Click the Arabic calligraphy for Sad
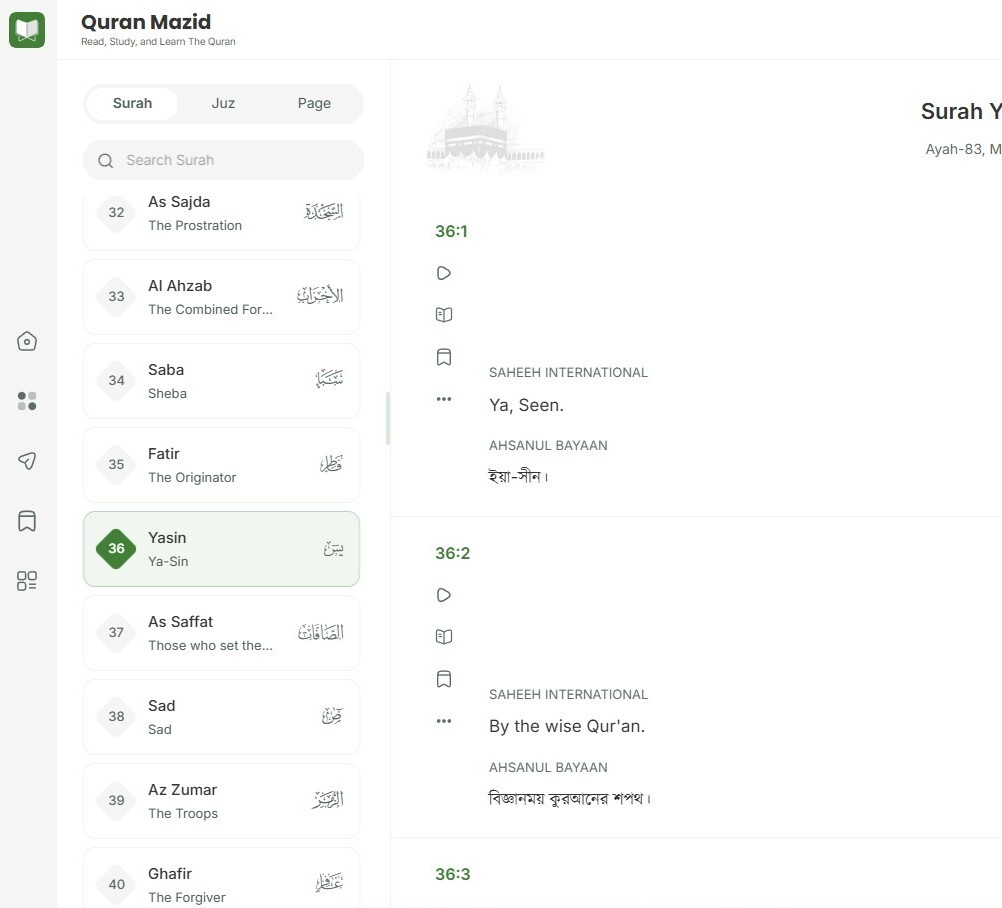This screenshot has width=1002, height=908. point(332,716)
